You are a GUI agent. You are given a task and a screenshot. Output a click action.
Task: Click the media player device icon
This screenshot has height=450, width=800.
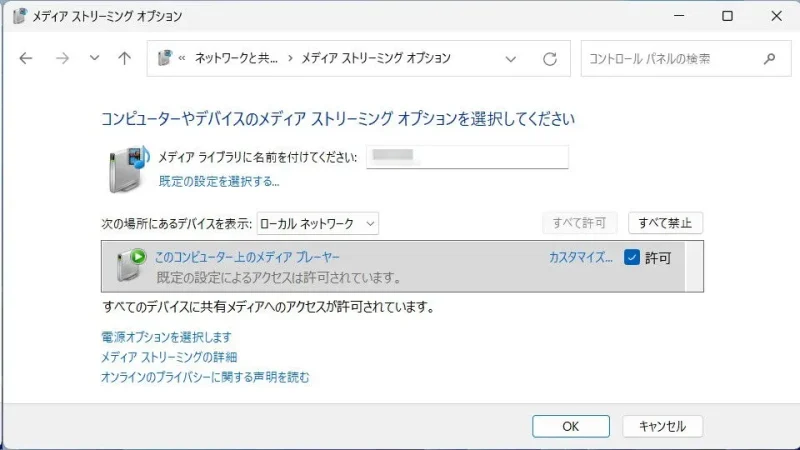[x=131, y=265]
